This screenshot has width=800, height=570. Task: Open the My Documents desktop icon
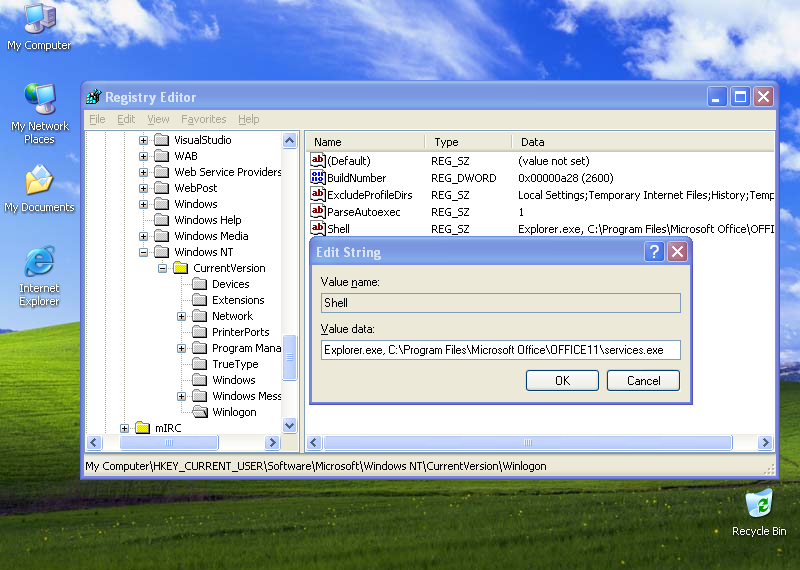click(39, 189)
